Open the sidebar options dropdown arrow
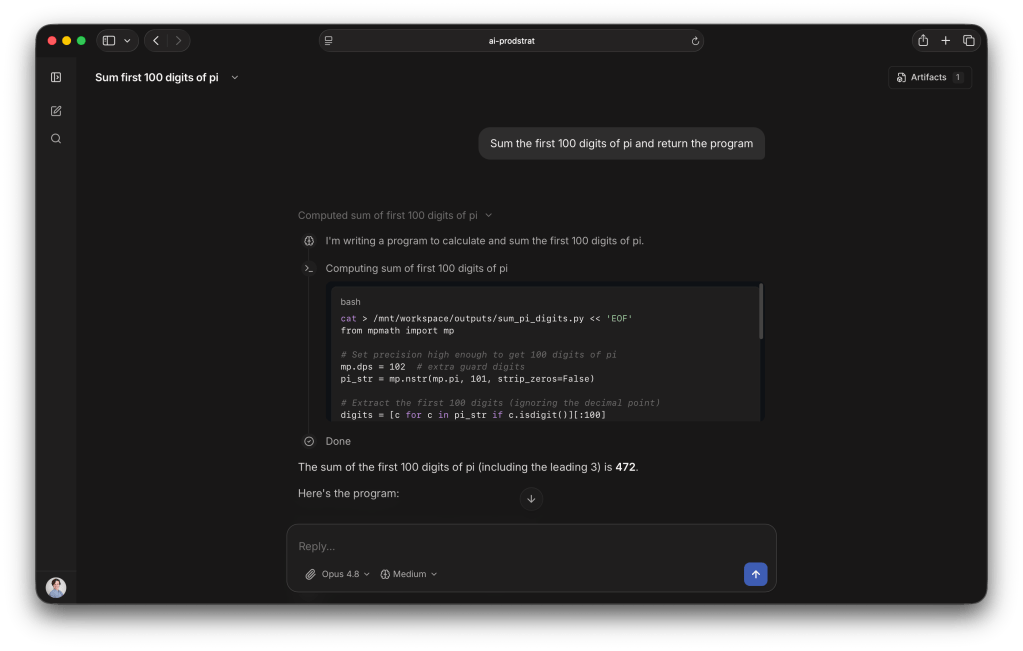1023x651 pixels. [x=127, y=40]
